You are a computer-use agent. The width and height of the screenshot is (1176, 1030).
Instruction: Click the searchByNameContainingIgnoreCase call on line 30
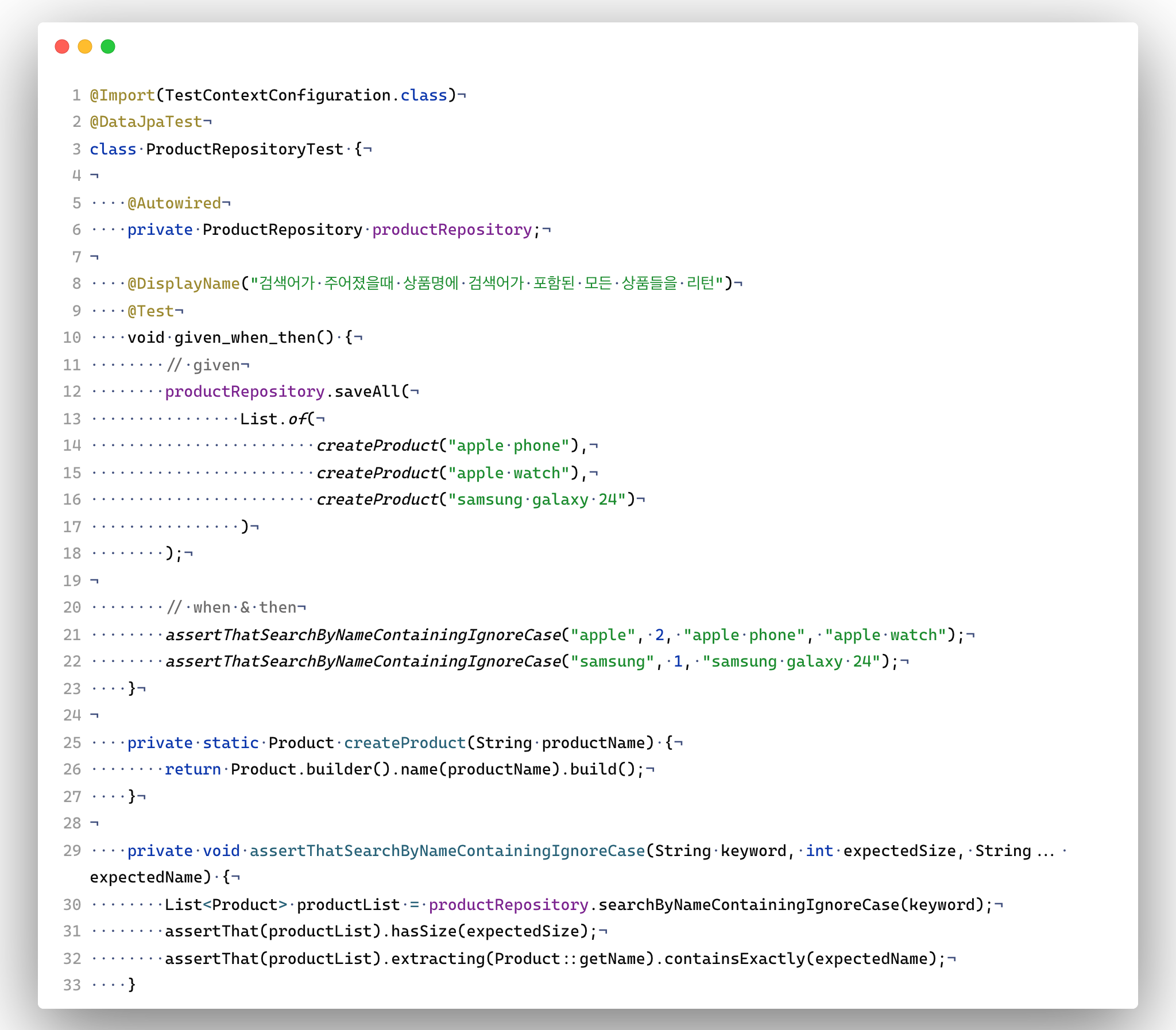748,905
